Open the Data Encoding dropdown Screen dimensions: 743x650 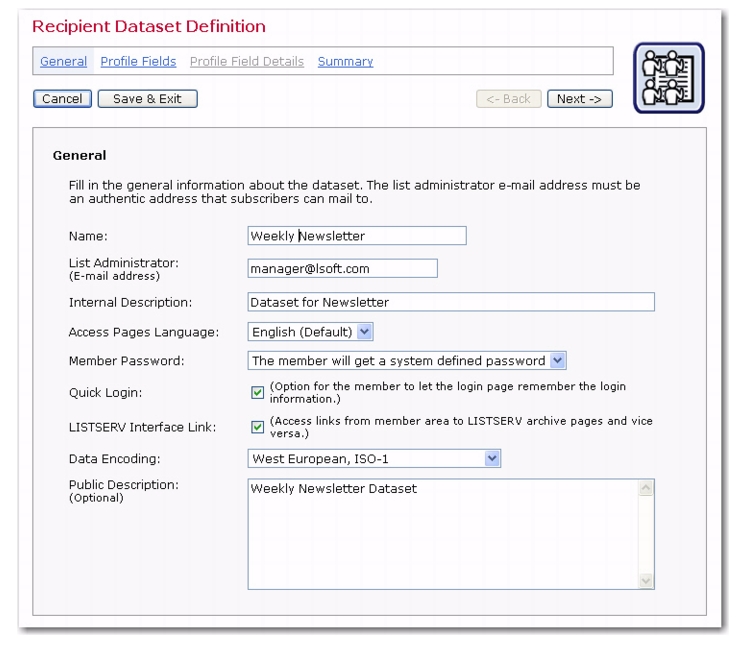(374, 459)
